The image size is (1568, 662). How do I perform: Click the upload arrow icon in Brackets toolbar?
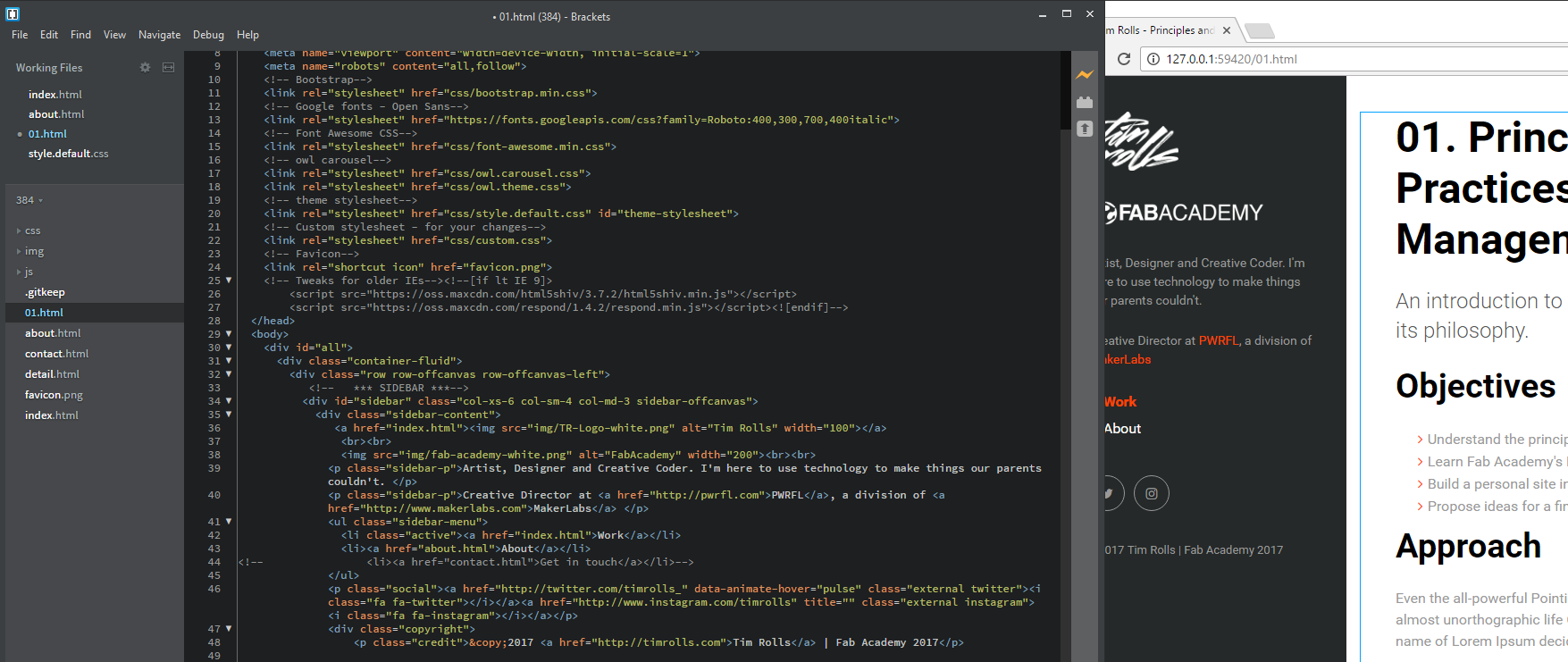pyautogui.click(x=1085, y=129)
